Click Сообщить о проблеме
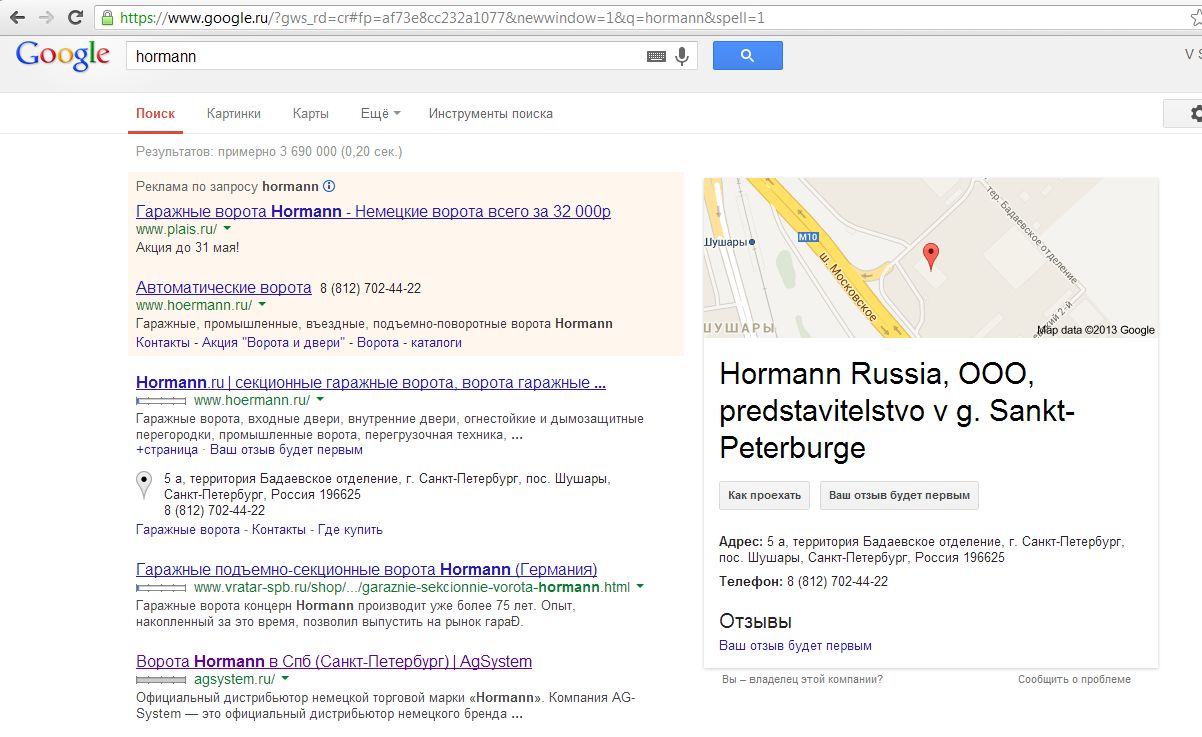The height and width of the screenshot is (737, 1202). click(1074, 679)
